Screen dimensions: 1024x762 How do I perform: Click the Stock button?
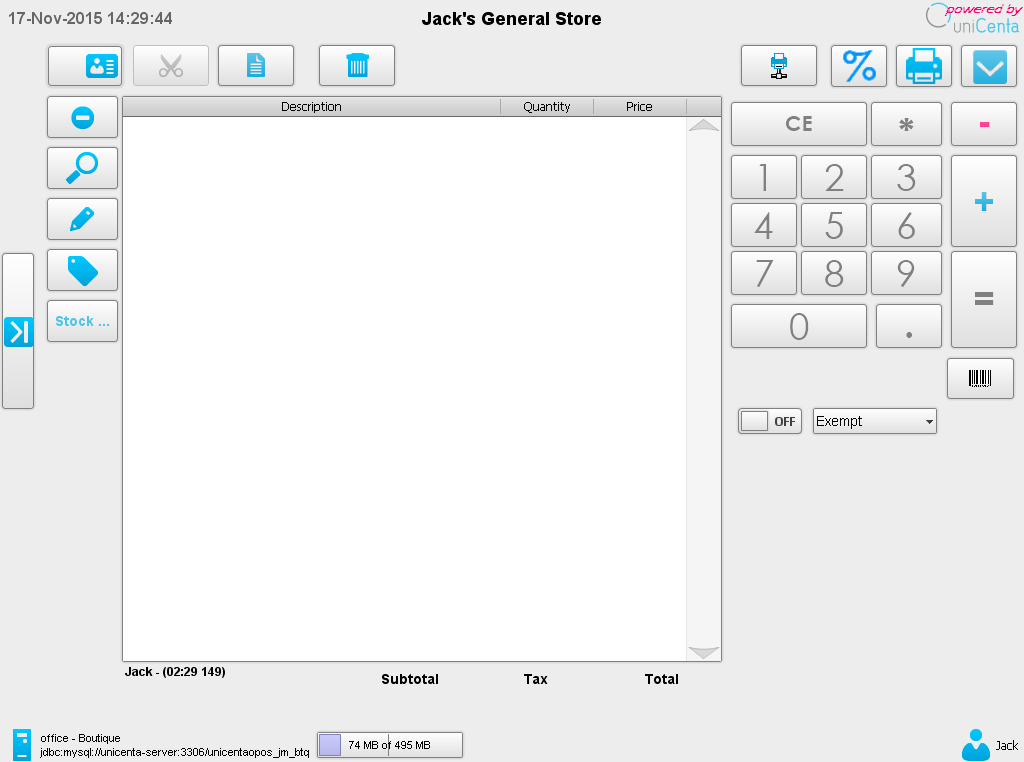click(82, 321)
